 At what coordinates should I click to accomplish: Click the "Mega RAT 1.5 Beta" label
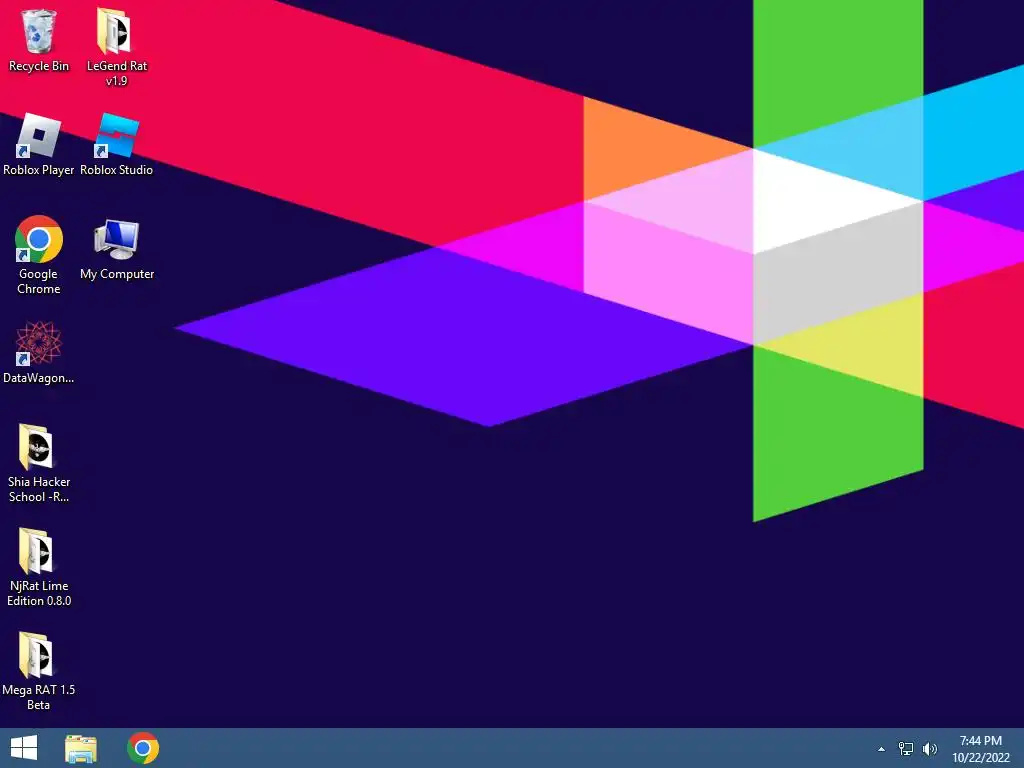(39, 697)
